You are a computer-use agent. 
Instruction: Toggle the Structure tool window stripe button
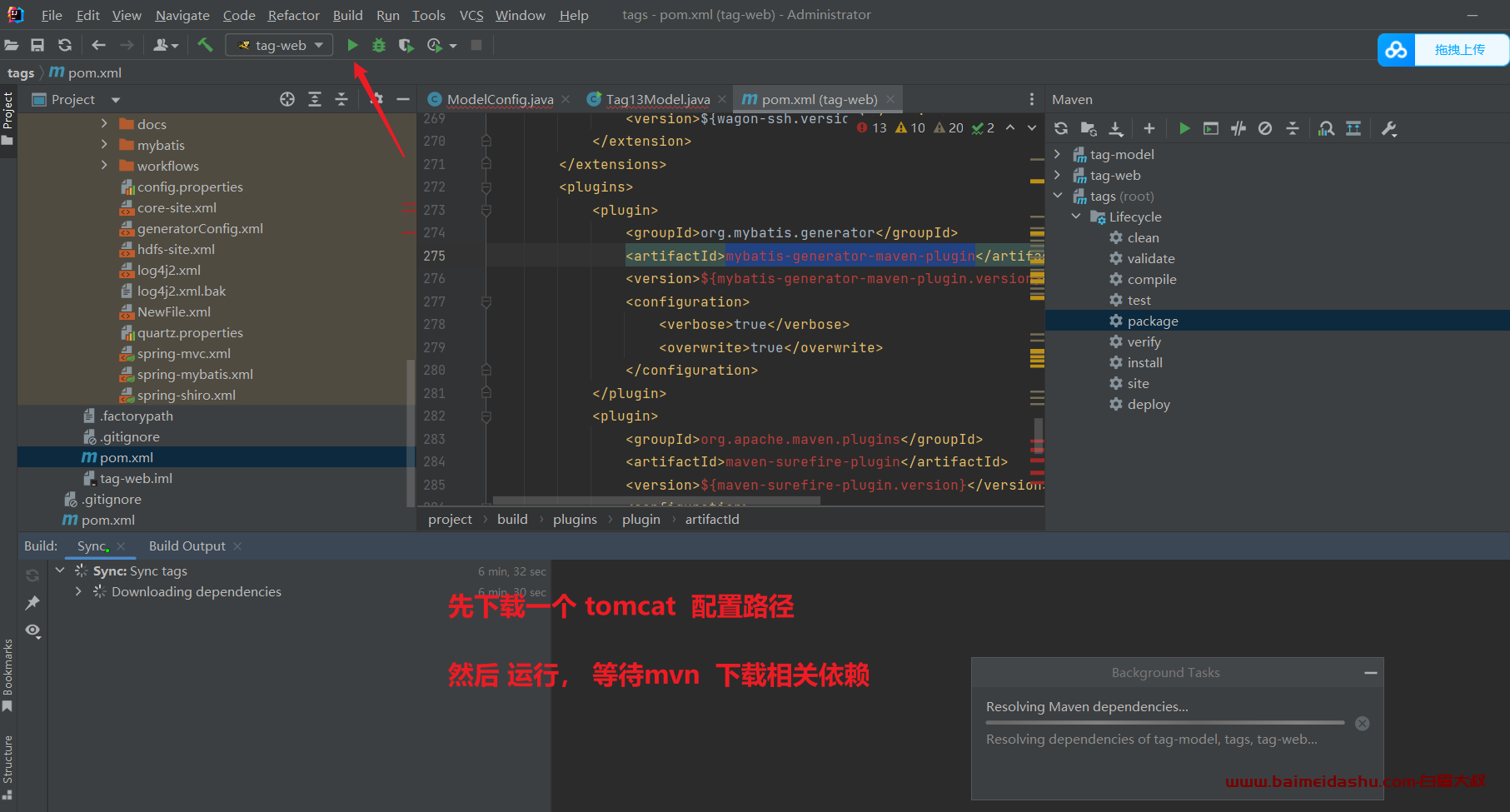[7, 767]
